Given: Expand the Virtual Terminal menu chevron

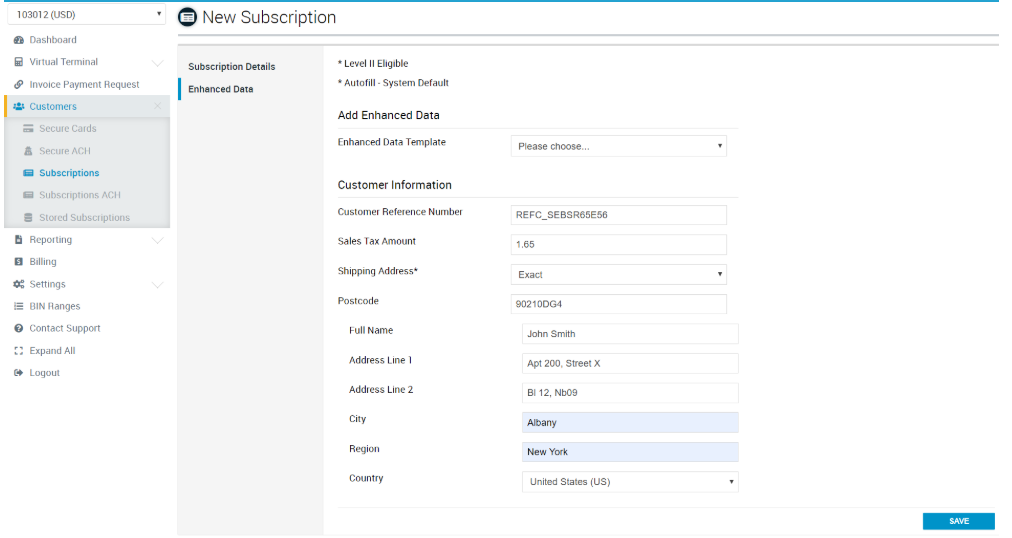Looking at the screenshot, I should [157, 63].
